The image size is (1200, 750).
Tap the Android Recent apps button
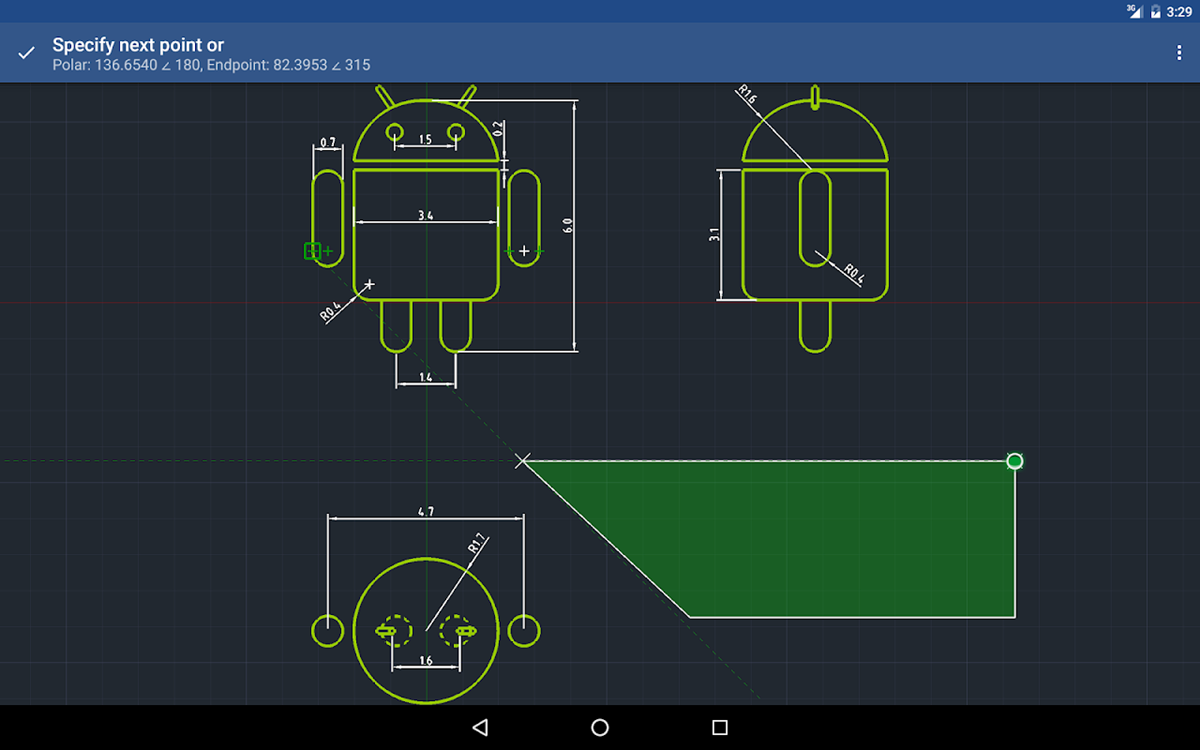720,727
